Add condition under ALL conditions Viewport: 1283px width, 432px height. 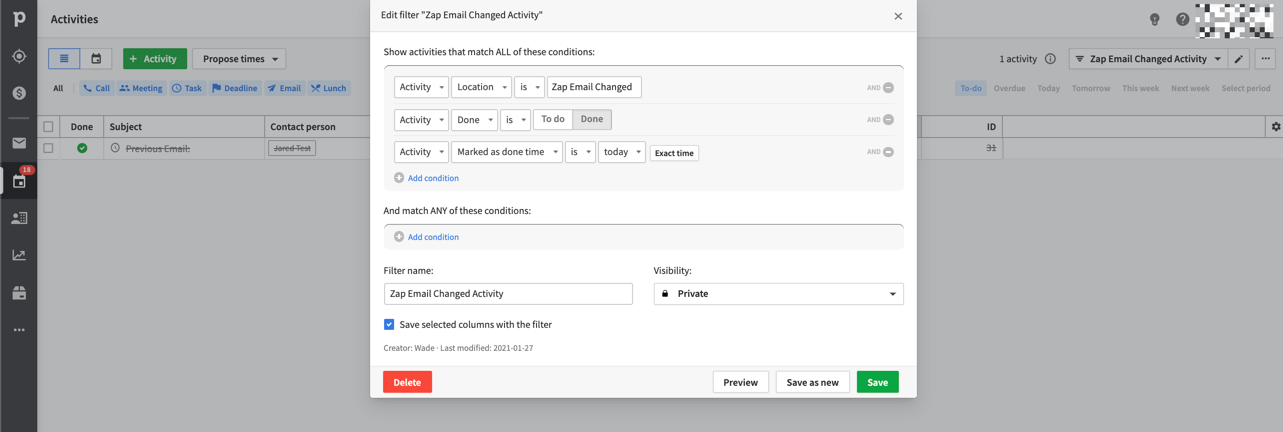click(x=426, y=178)
